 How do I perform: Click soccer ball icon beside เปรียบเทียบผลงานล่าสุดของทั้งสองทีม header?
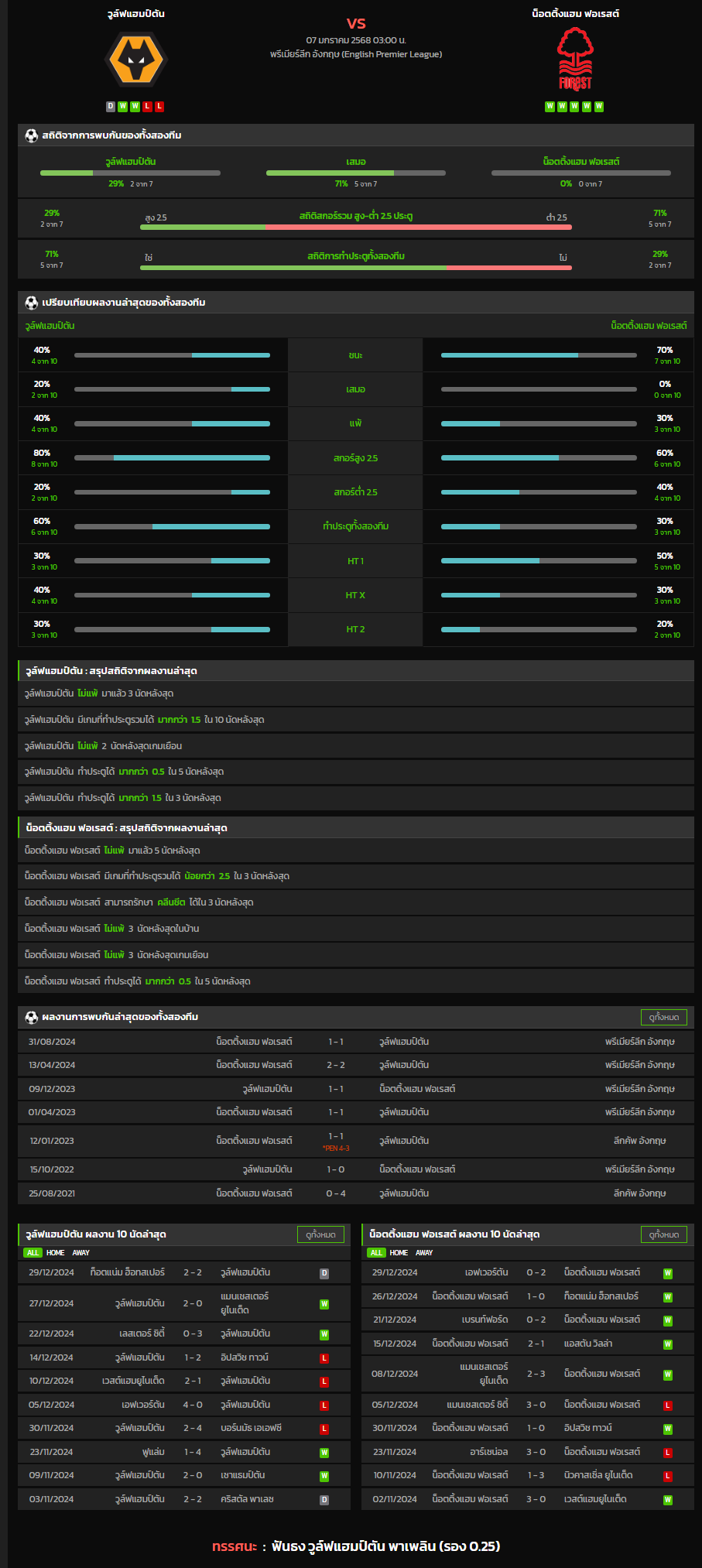tap(31, 303)
